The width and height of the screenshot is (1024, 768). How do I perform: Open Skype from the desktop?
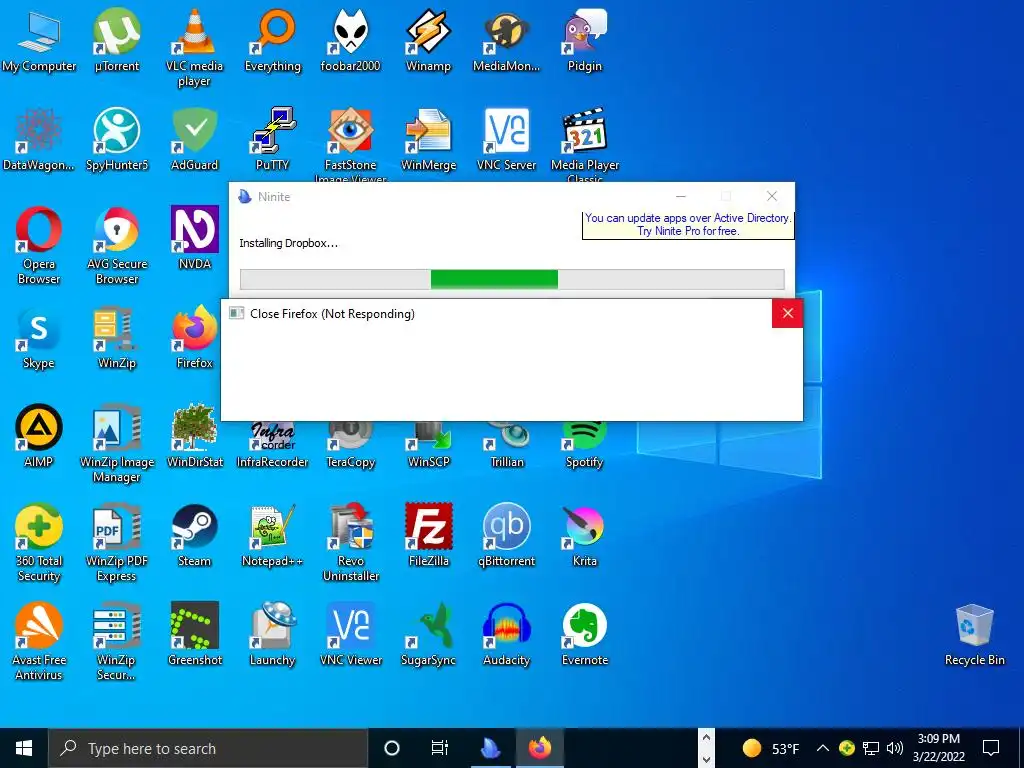(39, 338)
